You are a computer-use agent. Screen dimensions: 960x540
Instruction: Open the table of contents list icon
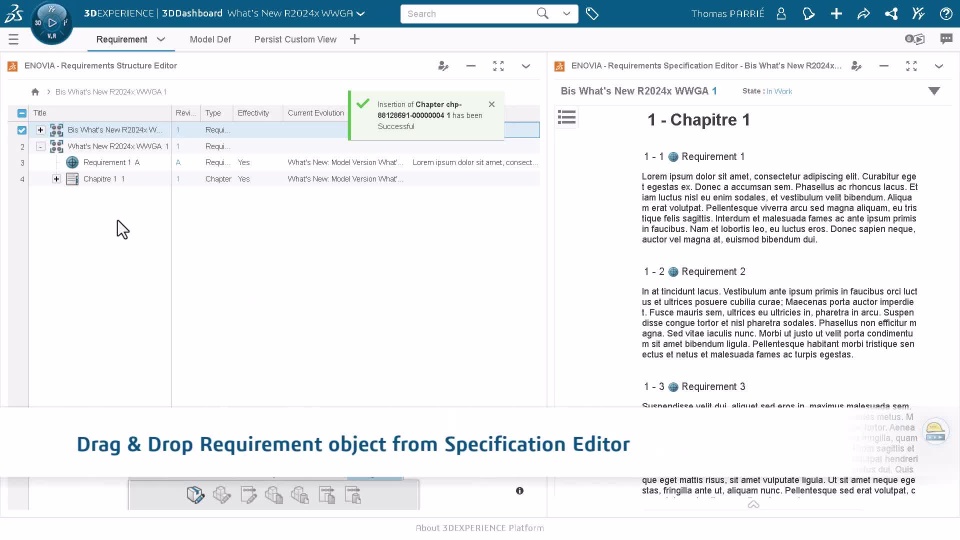(x=567, y=117)
